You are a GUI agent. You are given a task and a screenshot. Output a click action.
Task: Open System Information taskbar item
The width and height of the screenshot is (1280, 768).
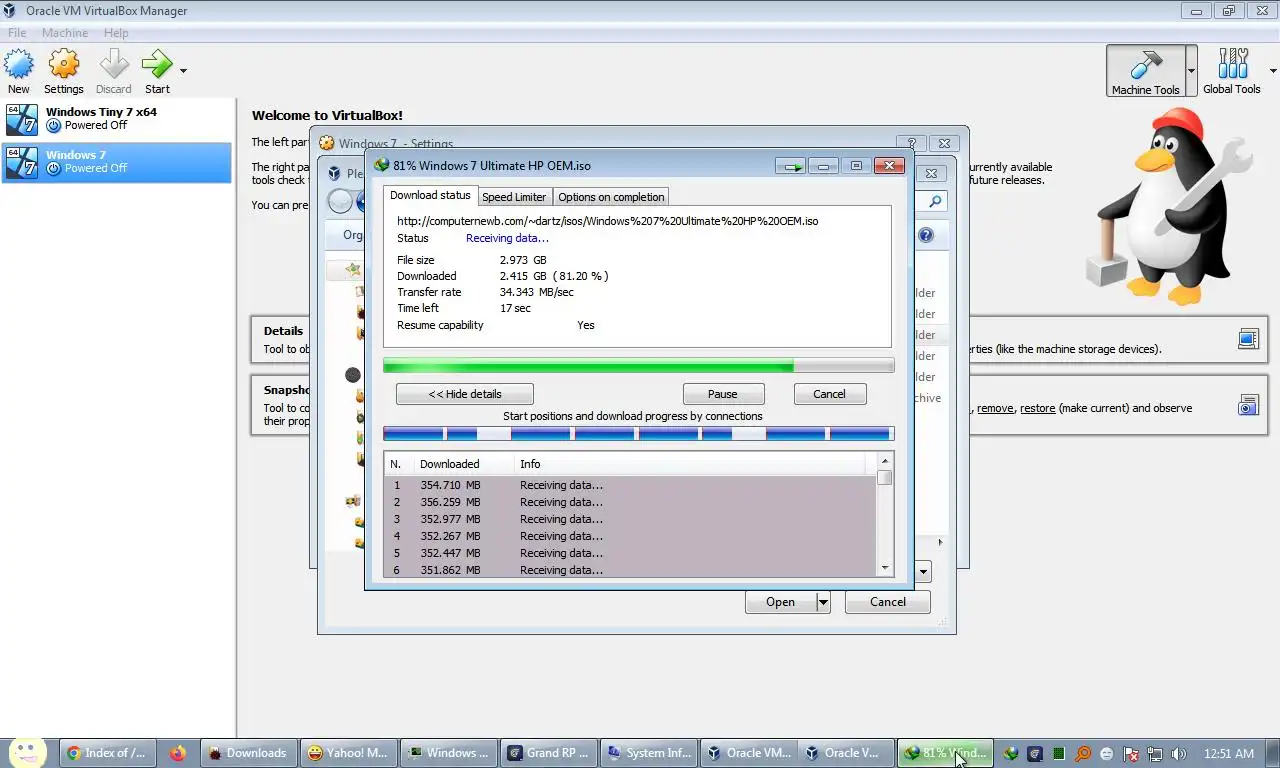point(648,753)
